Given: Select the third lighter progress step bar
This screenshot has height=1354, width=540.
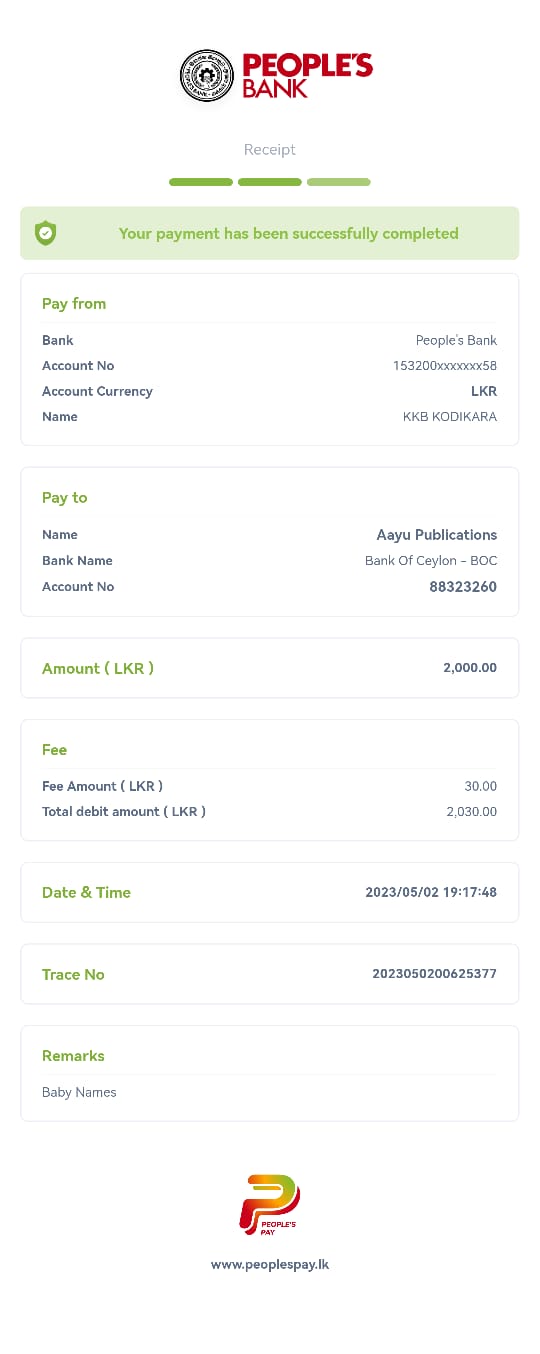Looking at the screenshot, I should (x=339, y=182).
